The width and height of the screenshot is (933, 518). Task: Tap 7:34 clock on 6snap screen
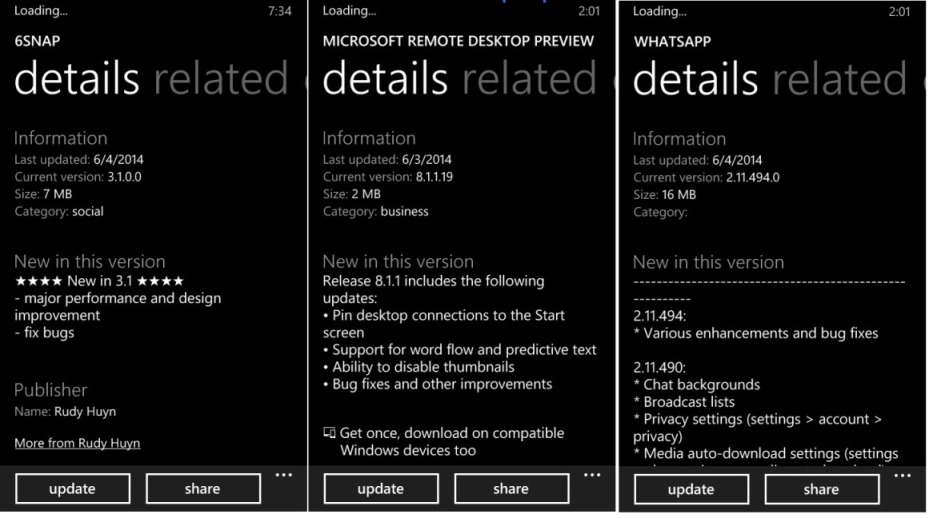pyautogui.click(x=280, y=11)
